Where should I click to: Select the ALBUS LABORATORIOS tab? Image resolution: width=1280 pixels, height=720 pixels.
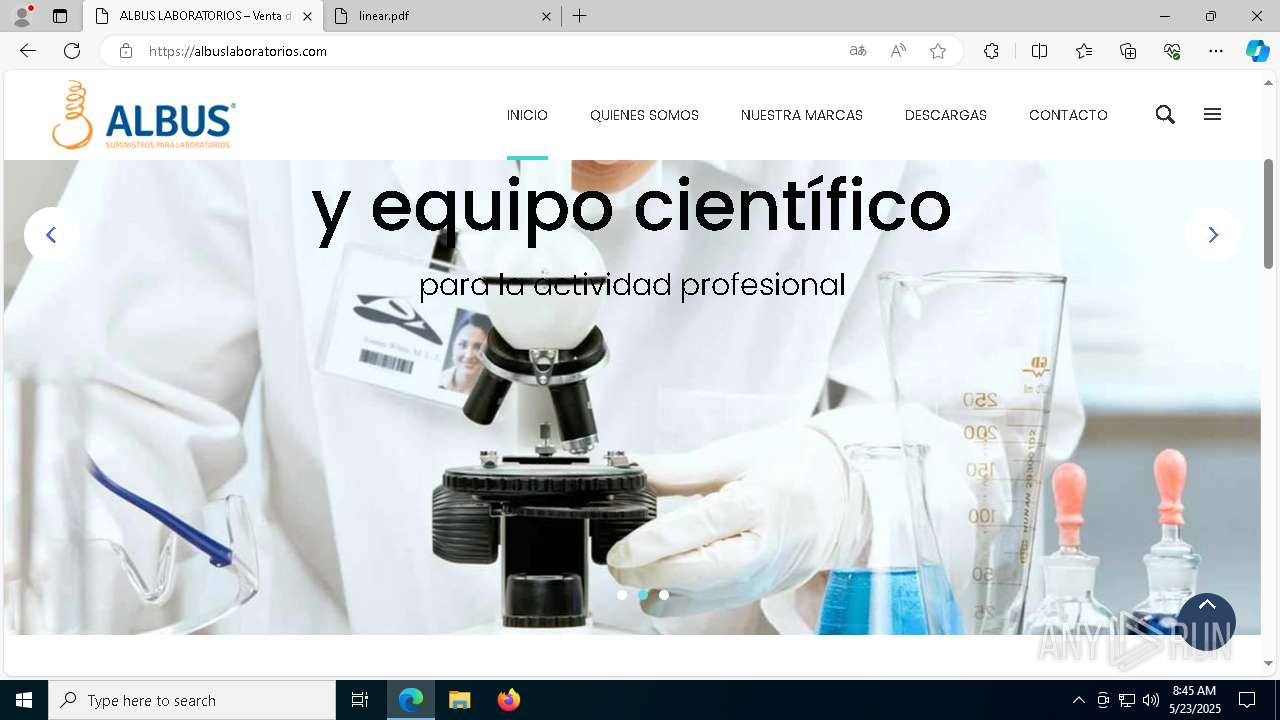point(203,16)
